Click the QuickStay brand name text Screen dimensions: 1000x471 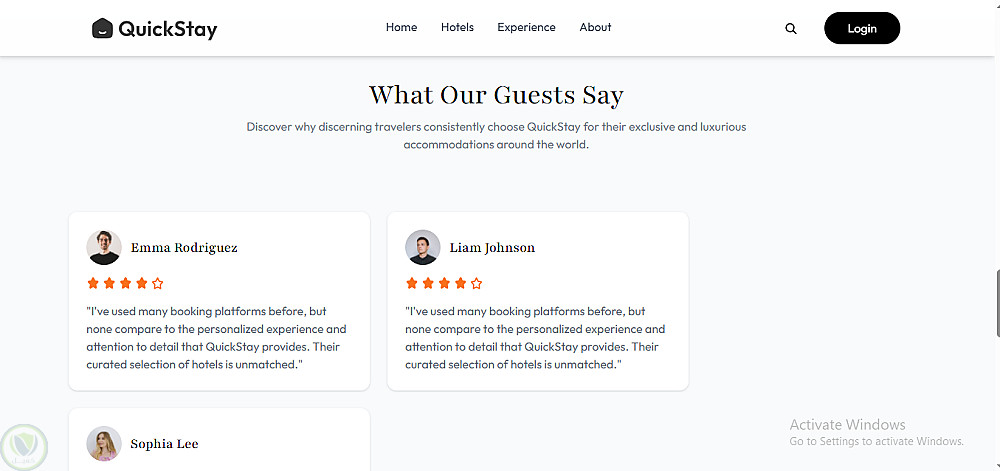coord(167,29)
